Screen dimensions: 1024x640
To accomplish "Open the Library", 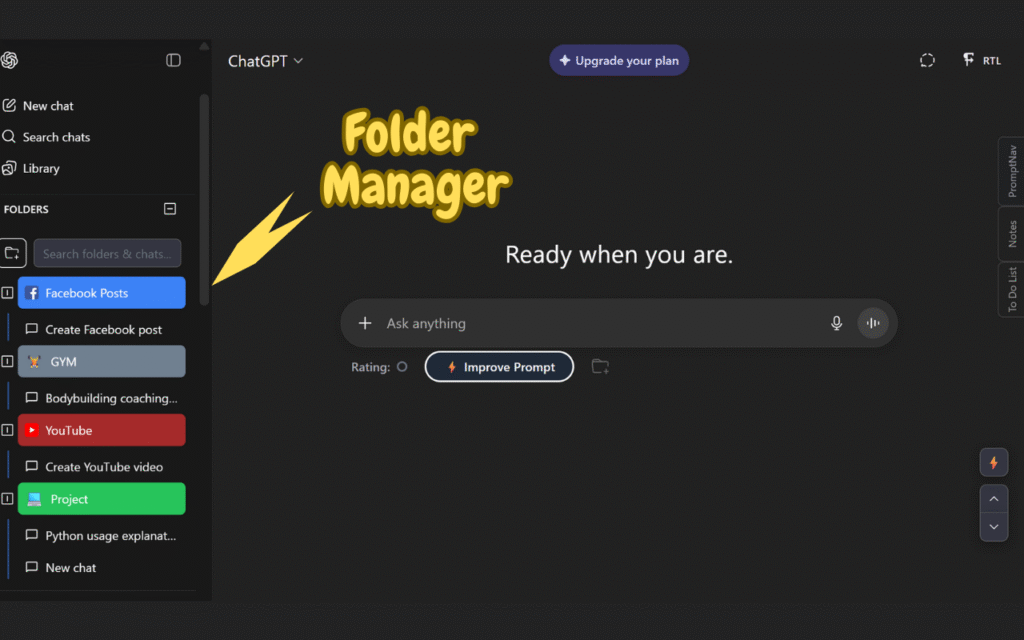I will click(x=41, y=169).
